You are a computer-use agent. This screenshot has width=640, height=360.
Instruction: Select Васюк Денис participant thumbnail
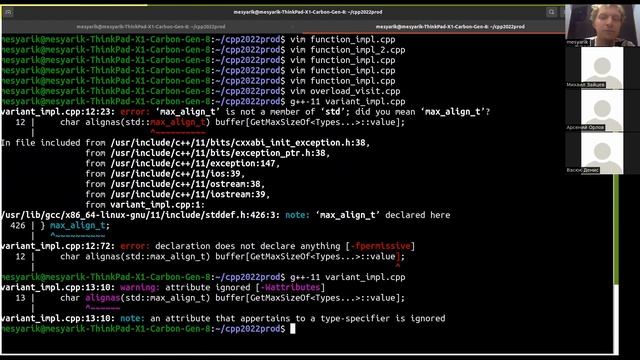pyautogui.click(x=602, y=153)
